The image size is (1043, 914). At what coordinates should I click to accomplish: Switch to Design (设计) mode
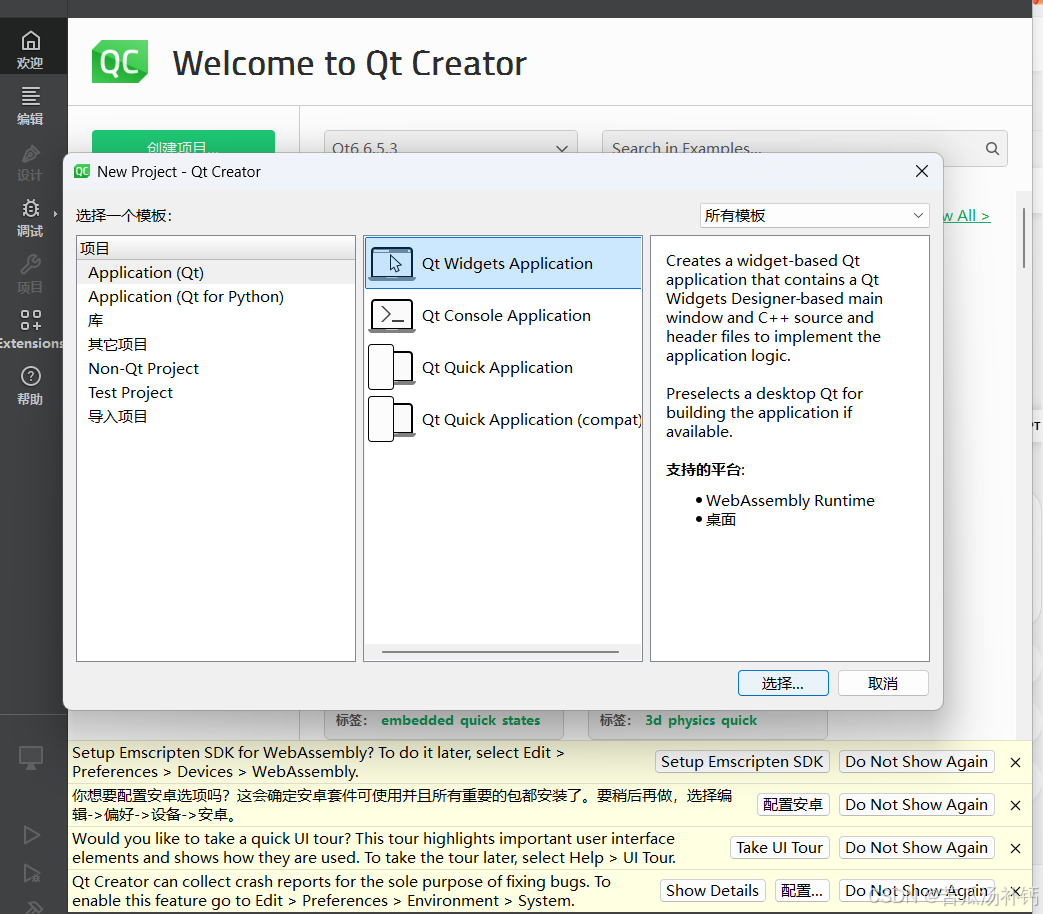(30, 162)
